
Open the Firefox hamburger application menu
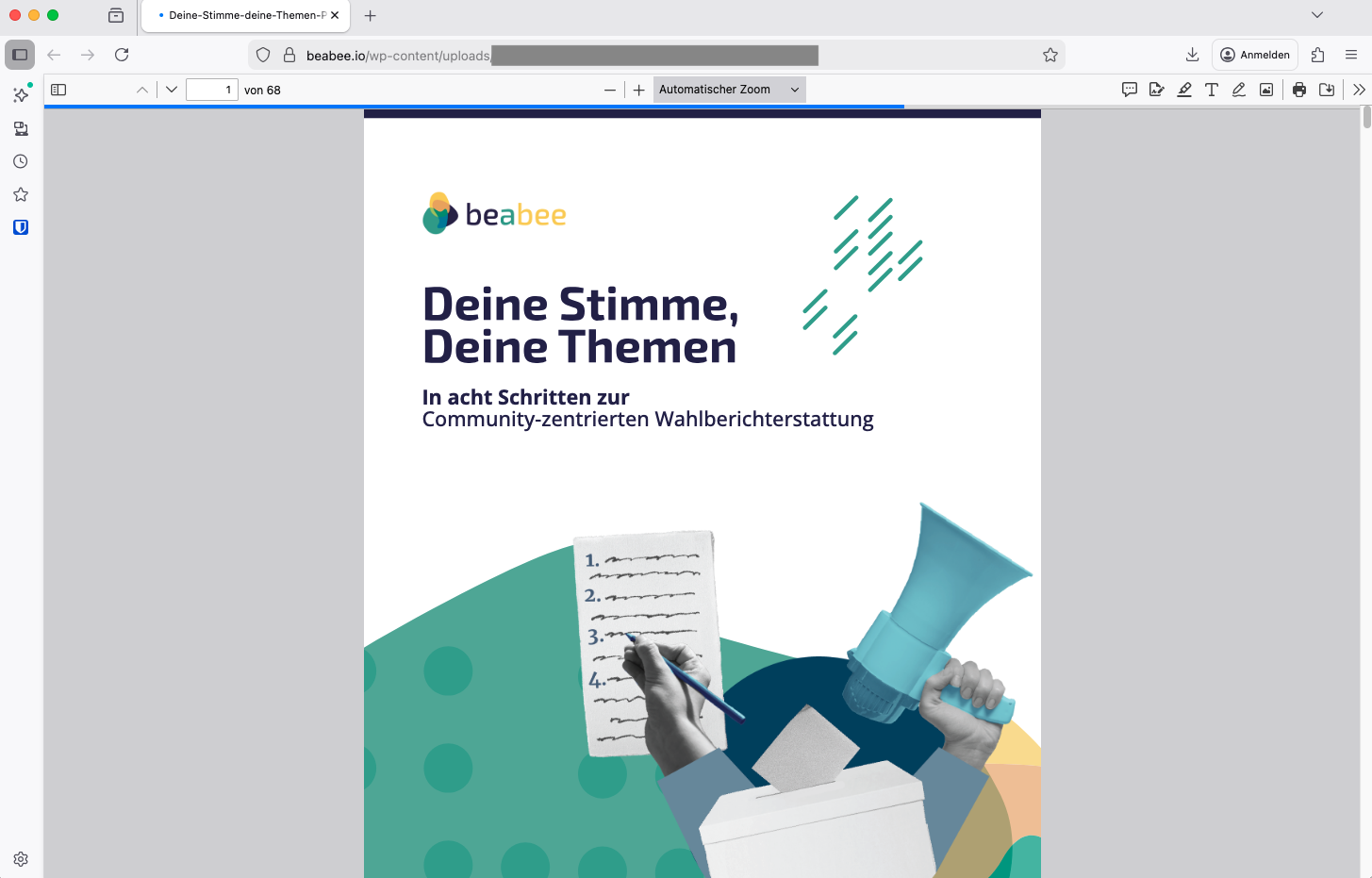pos(1351,55)
